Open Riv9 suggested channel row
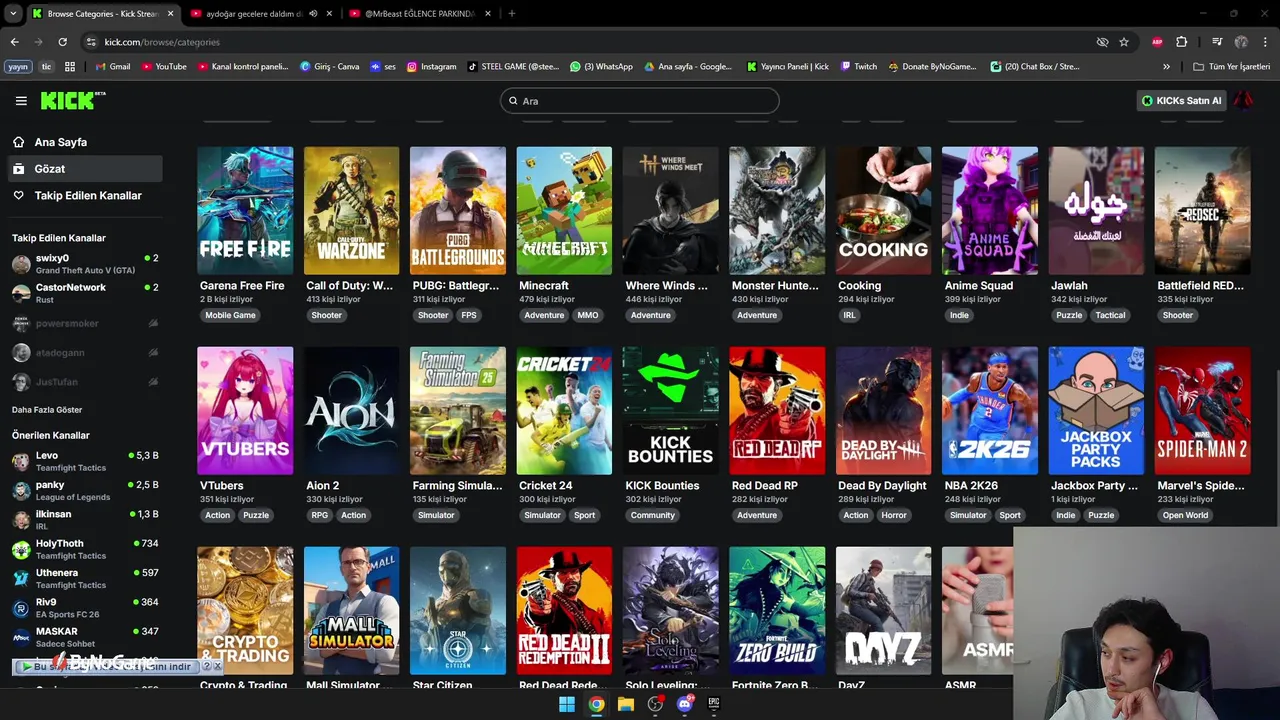The height and width of the screenshot is (720, 1280). (x=84, y=608)
